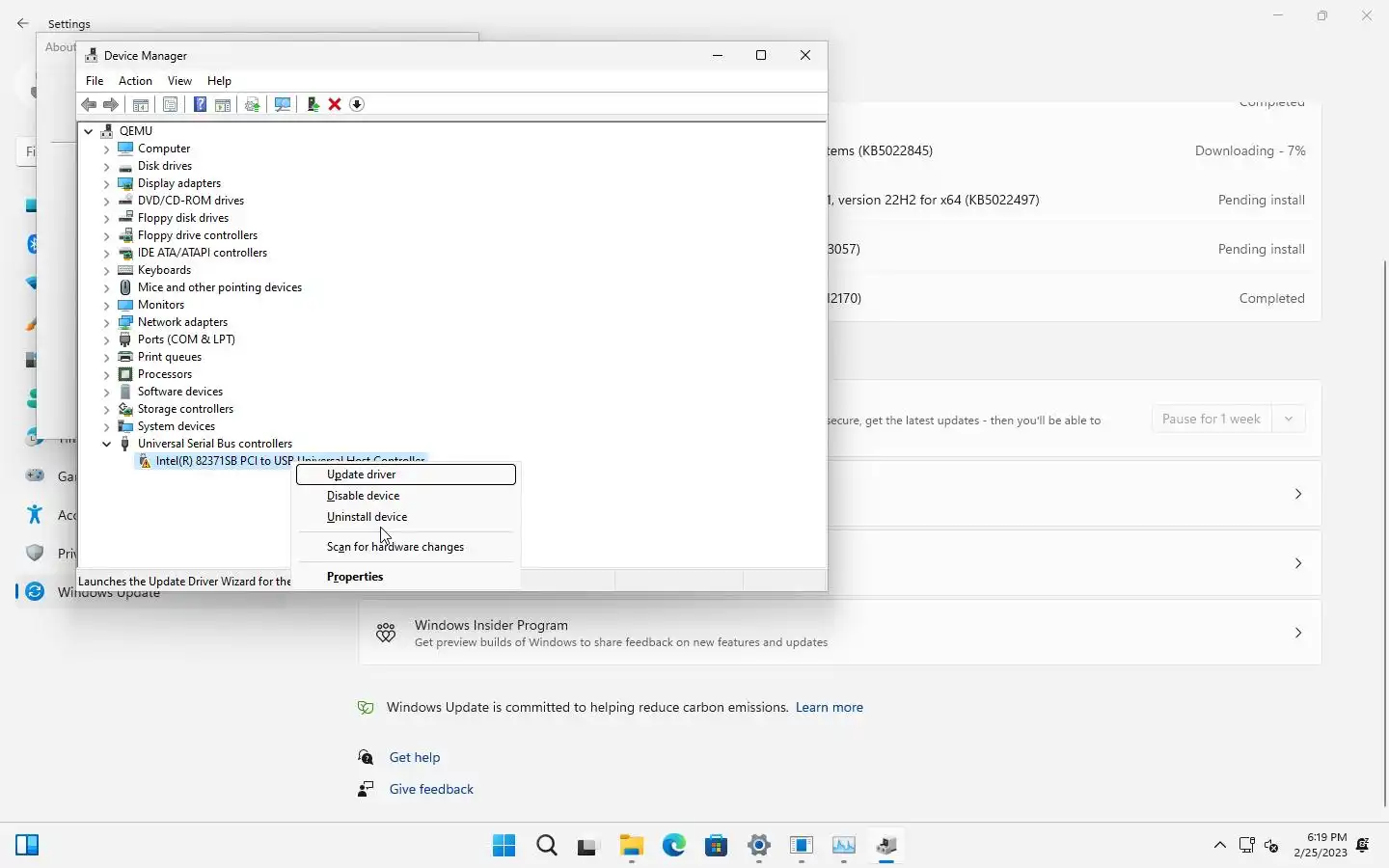
Task: Open the Get help link in Settings
Action: 415,757
